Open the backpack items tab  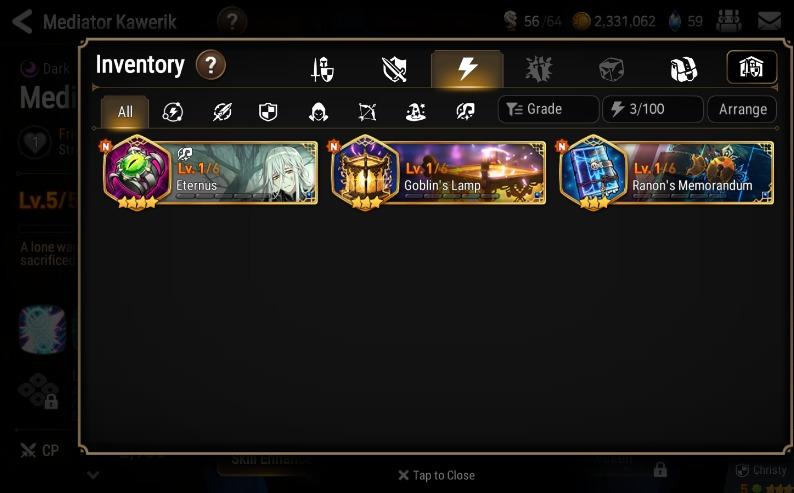tap(683, 69)
